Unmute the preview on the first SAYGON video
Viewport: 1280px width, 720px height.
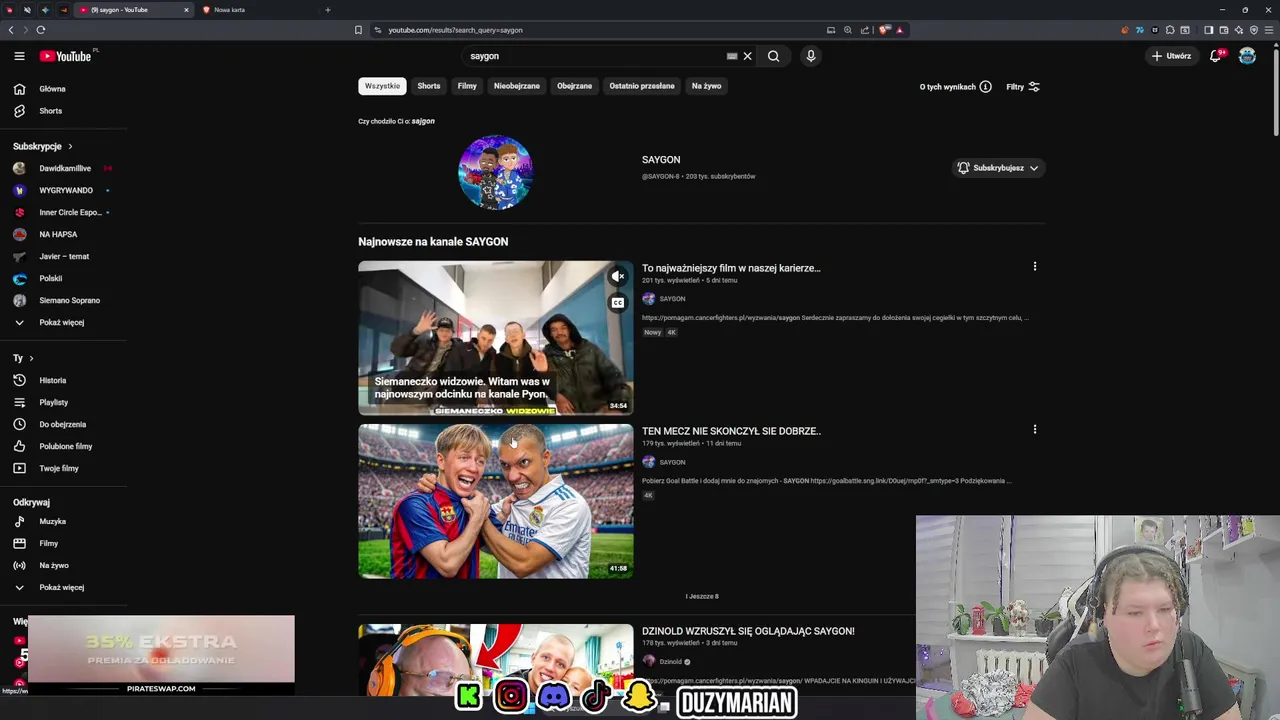pos(618,277)
